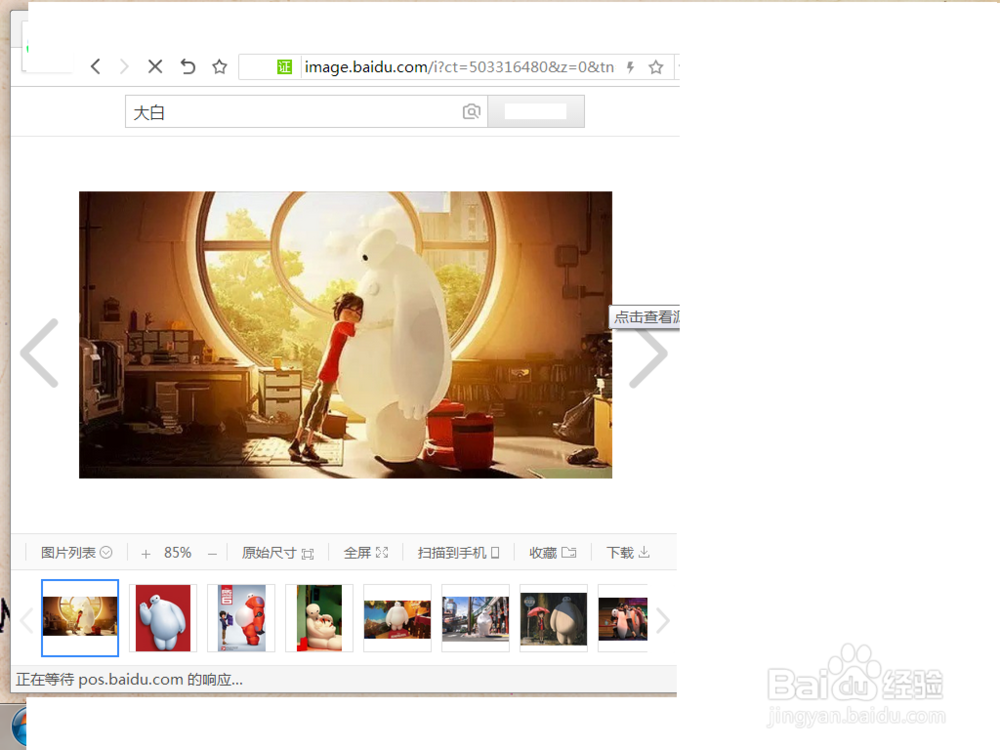Click the main Baymax hugging image
Viewport: 1000px width, 750px height.
(x=345, y=335)
